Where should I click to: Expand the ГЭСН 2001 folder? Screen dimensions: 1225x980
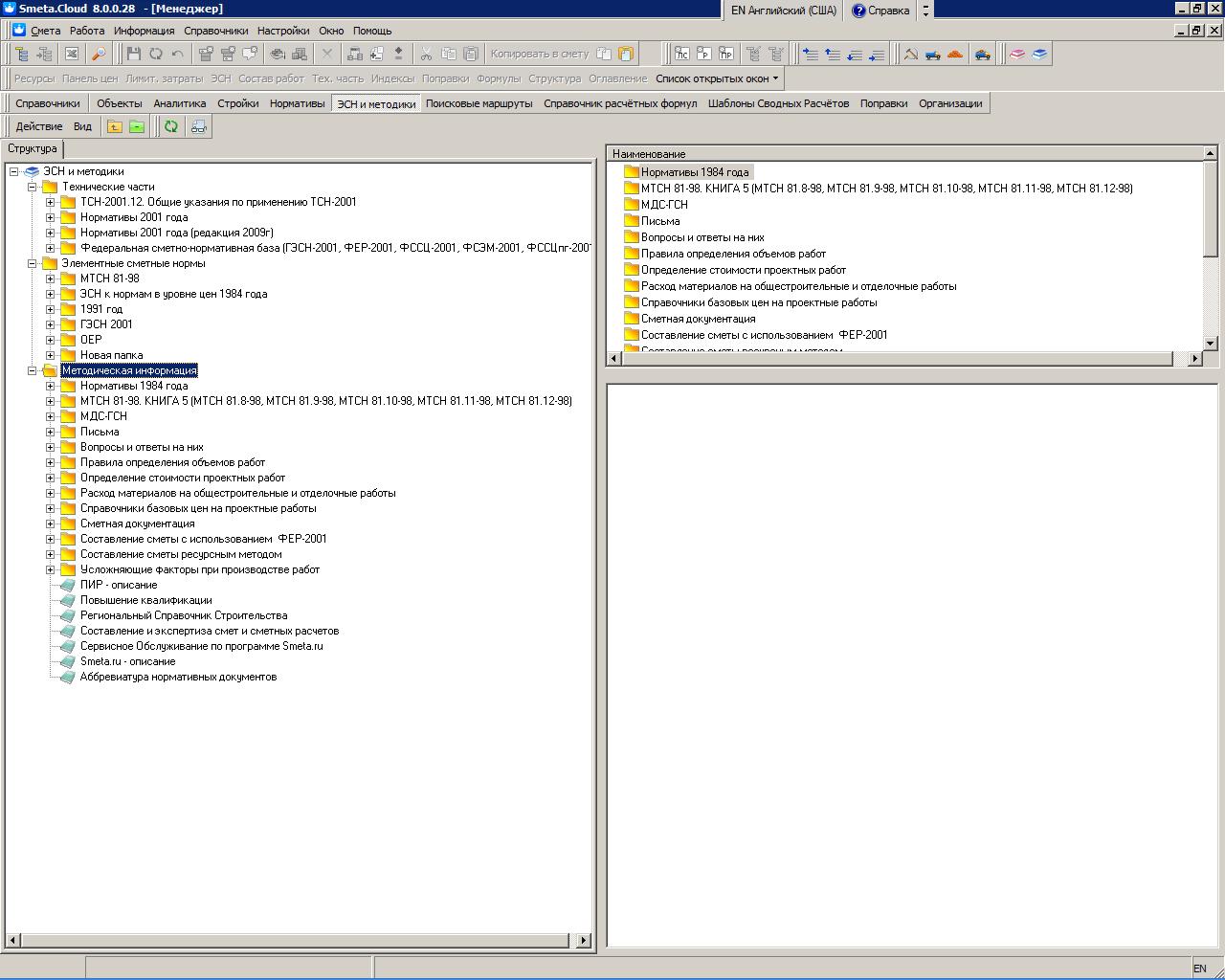[x=50, y=325]
